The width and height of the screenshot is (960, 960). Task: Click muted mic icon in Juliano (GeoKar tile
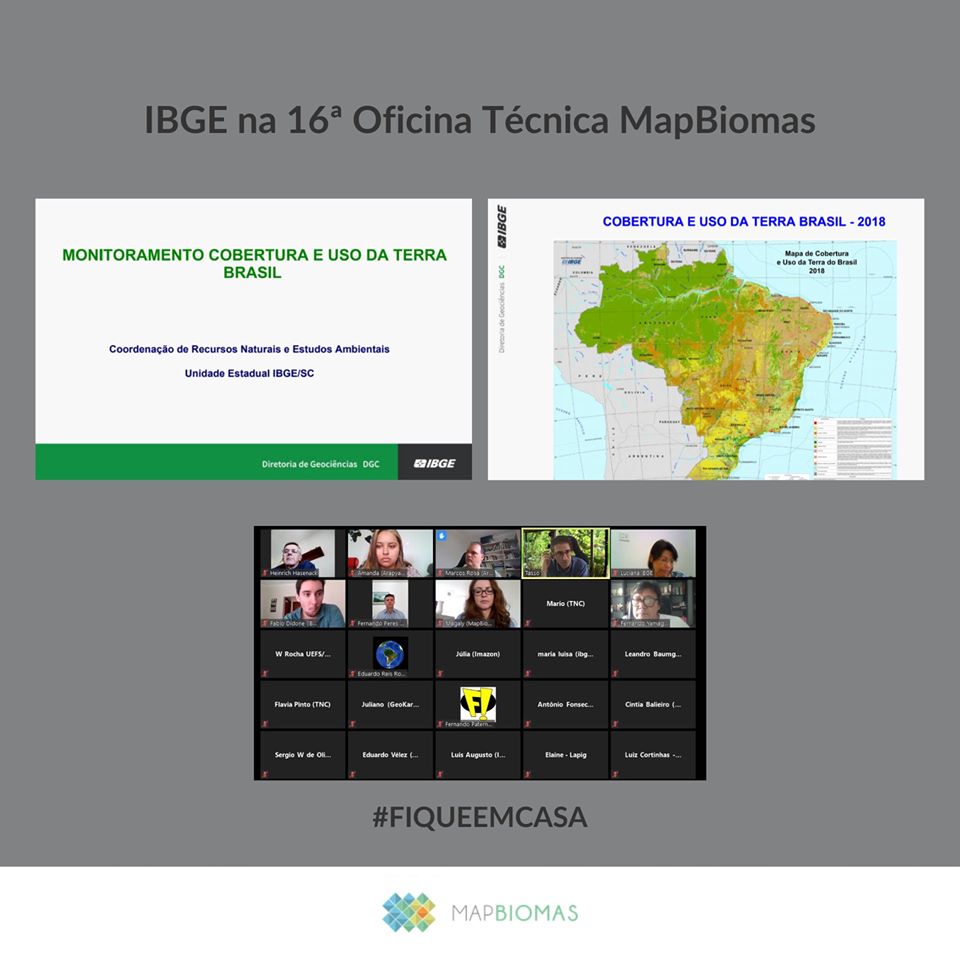coord(353,724)
